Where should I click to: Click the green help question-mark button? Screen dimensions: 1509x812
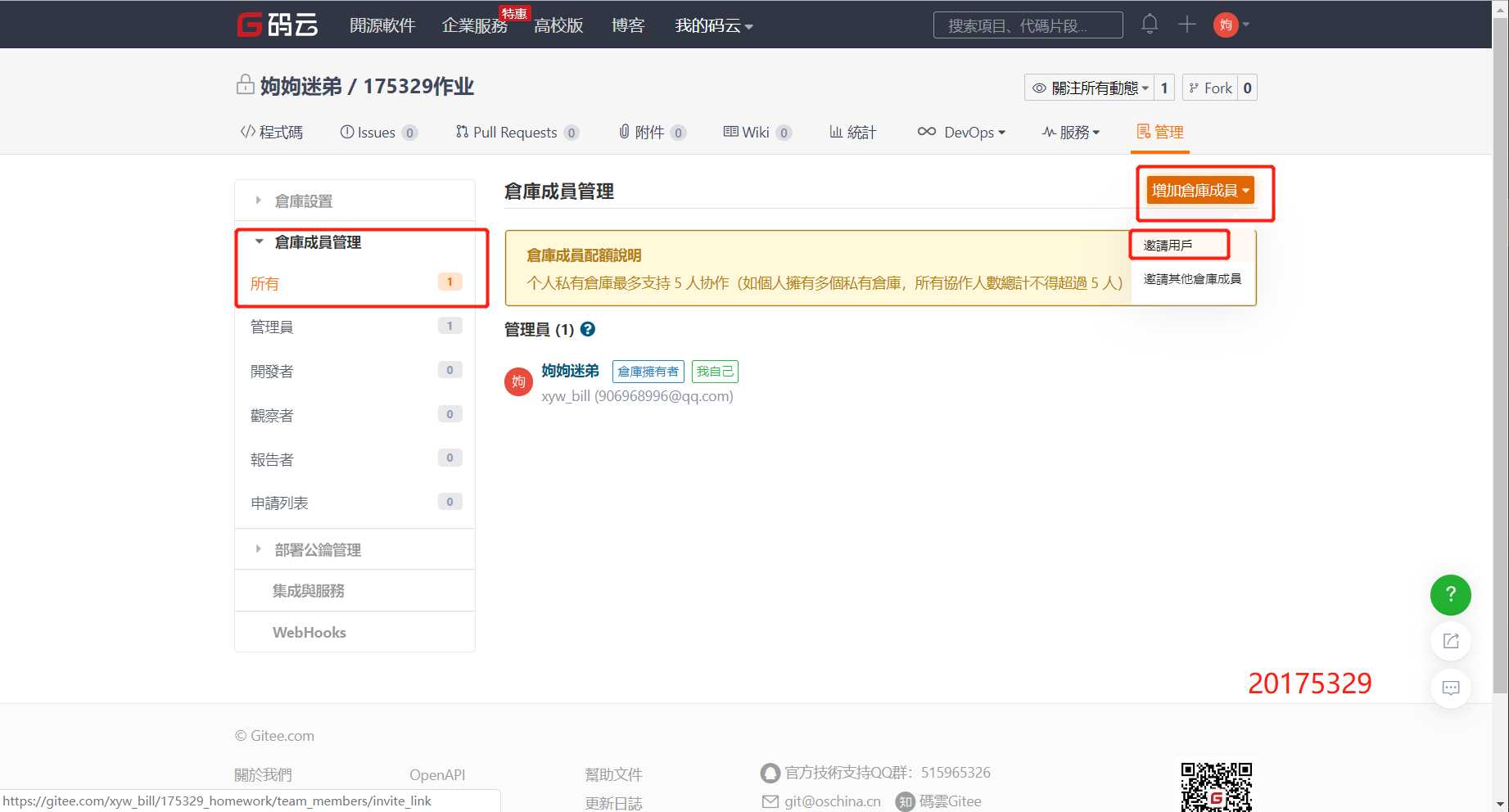click(1450, 595)
